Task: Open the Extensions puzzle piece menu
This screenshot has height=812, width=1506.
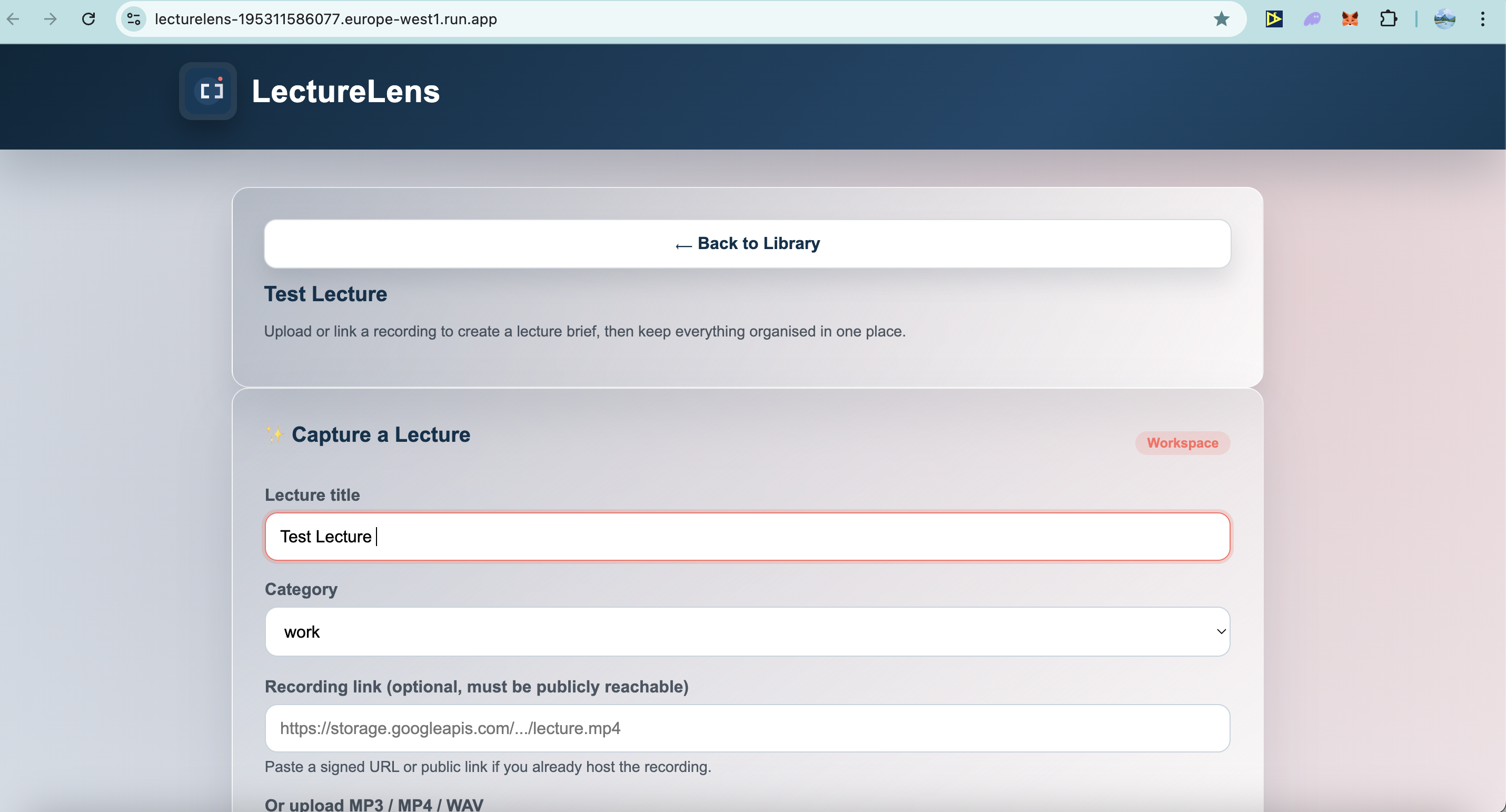Action: (x=1388, y=19)
